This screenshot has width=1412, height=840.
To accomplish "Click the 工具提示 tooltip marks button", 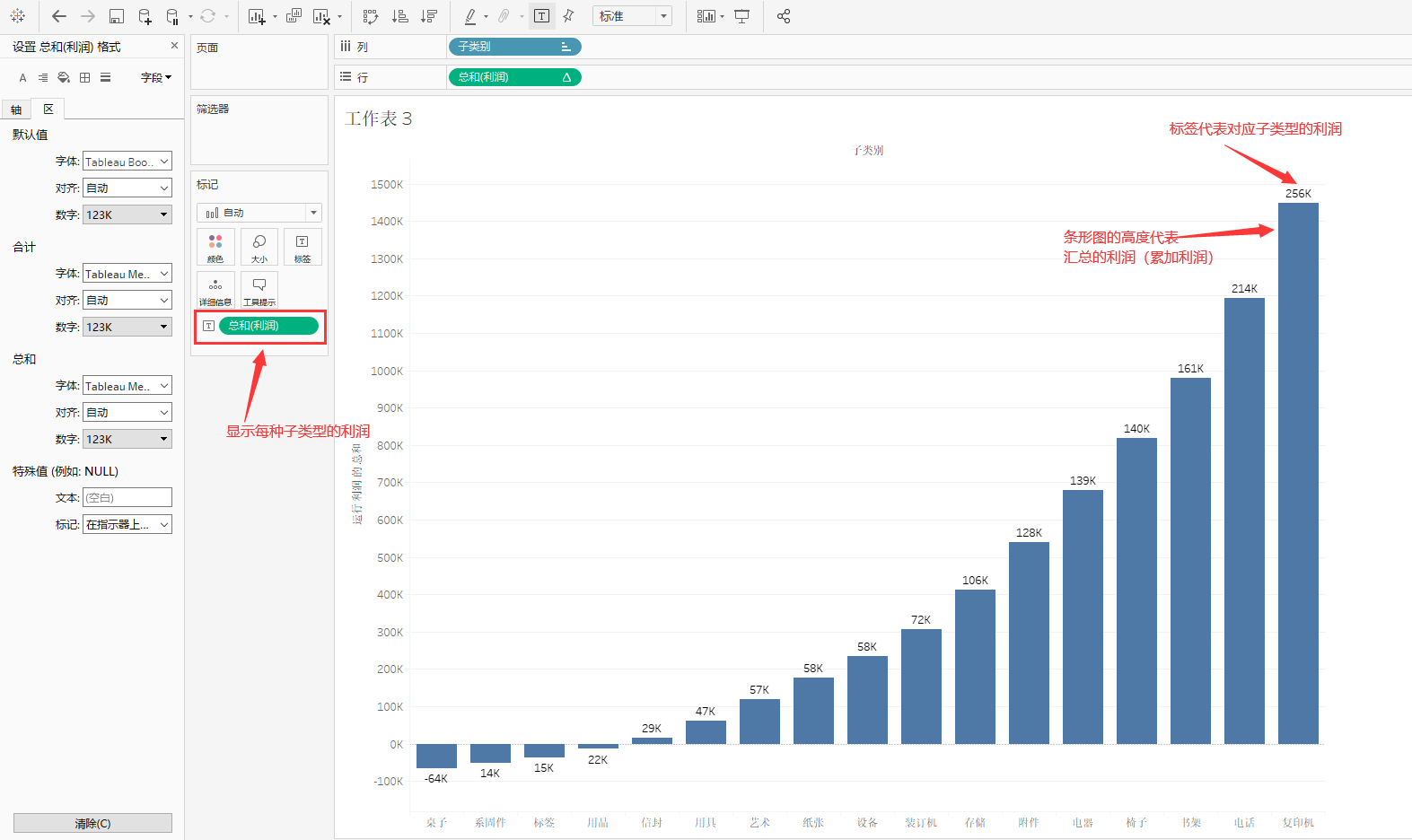I will pyautogui.click(x=259, y=290).
